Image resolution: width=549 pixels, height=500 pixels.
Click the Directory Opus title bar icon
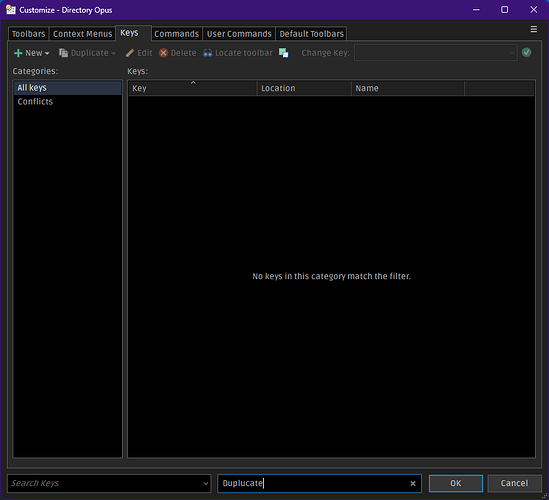[11, 9]
